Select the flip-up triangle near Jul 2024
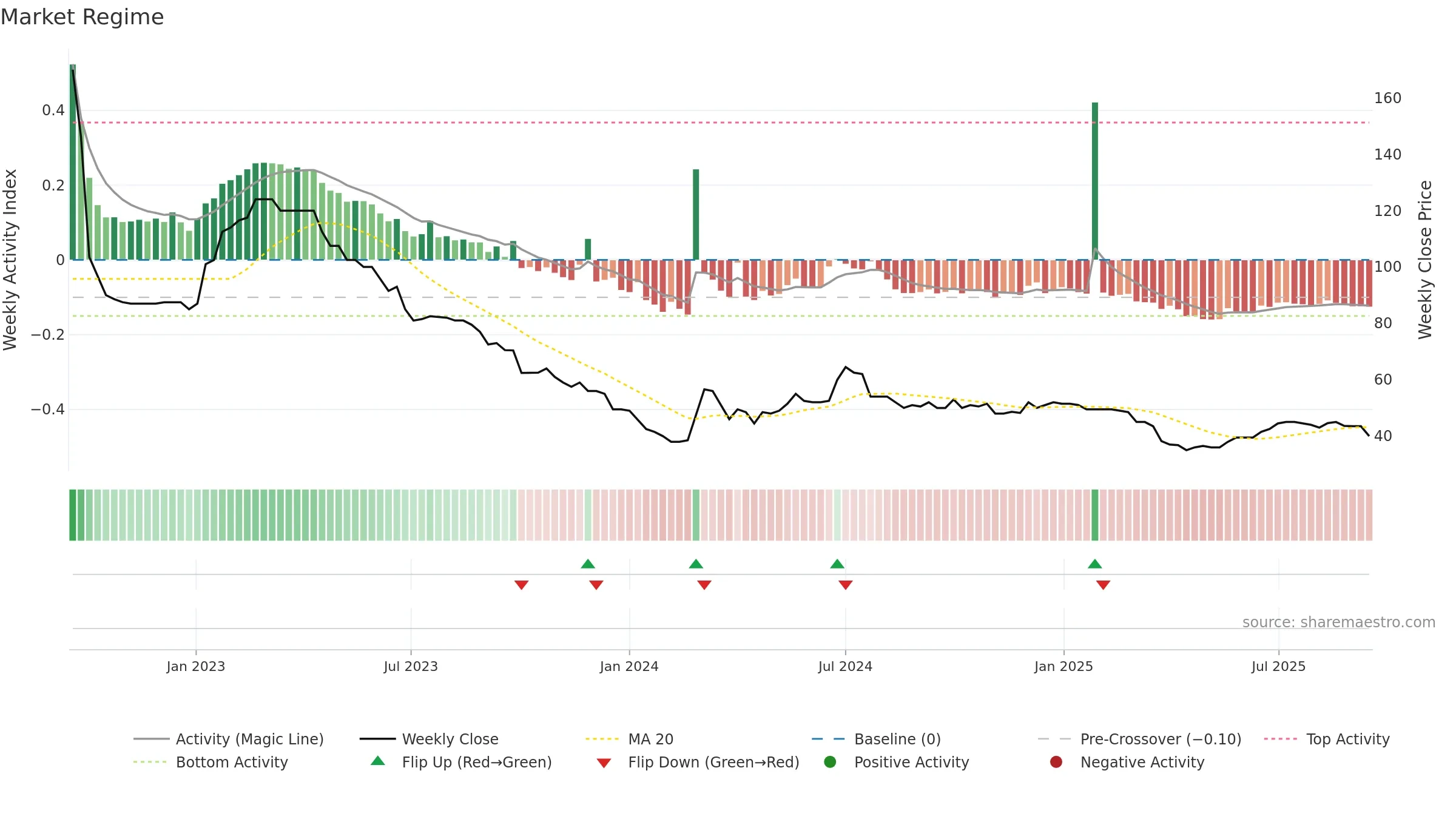The image size is (1456, 819). [837, 564]
